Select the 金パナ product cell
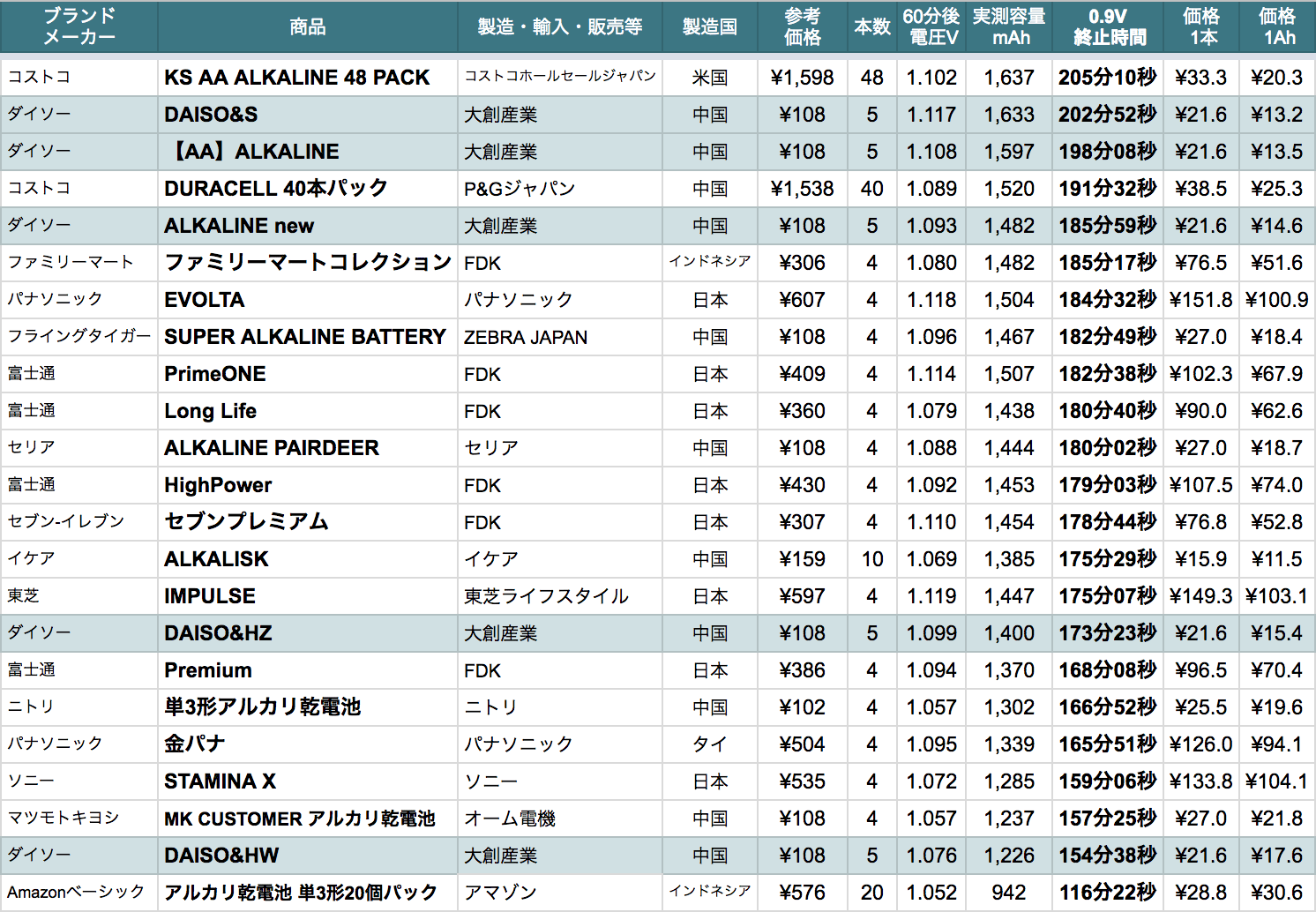Screen dimensions: 1316x912 point(308,744)
